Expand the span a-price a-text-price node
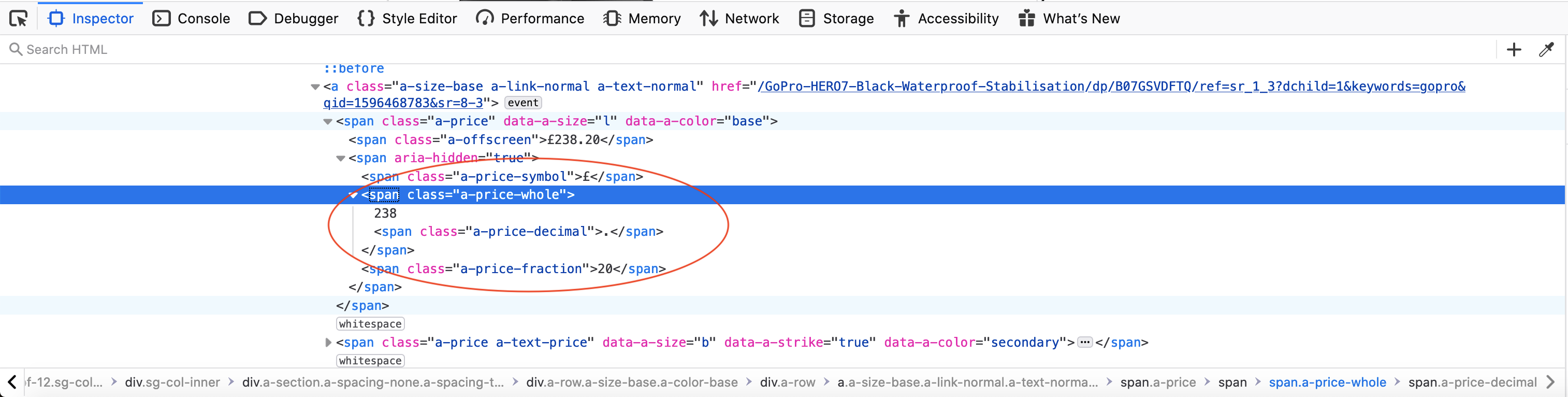 coord(328,342)
